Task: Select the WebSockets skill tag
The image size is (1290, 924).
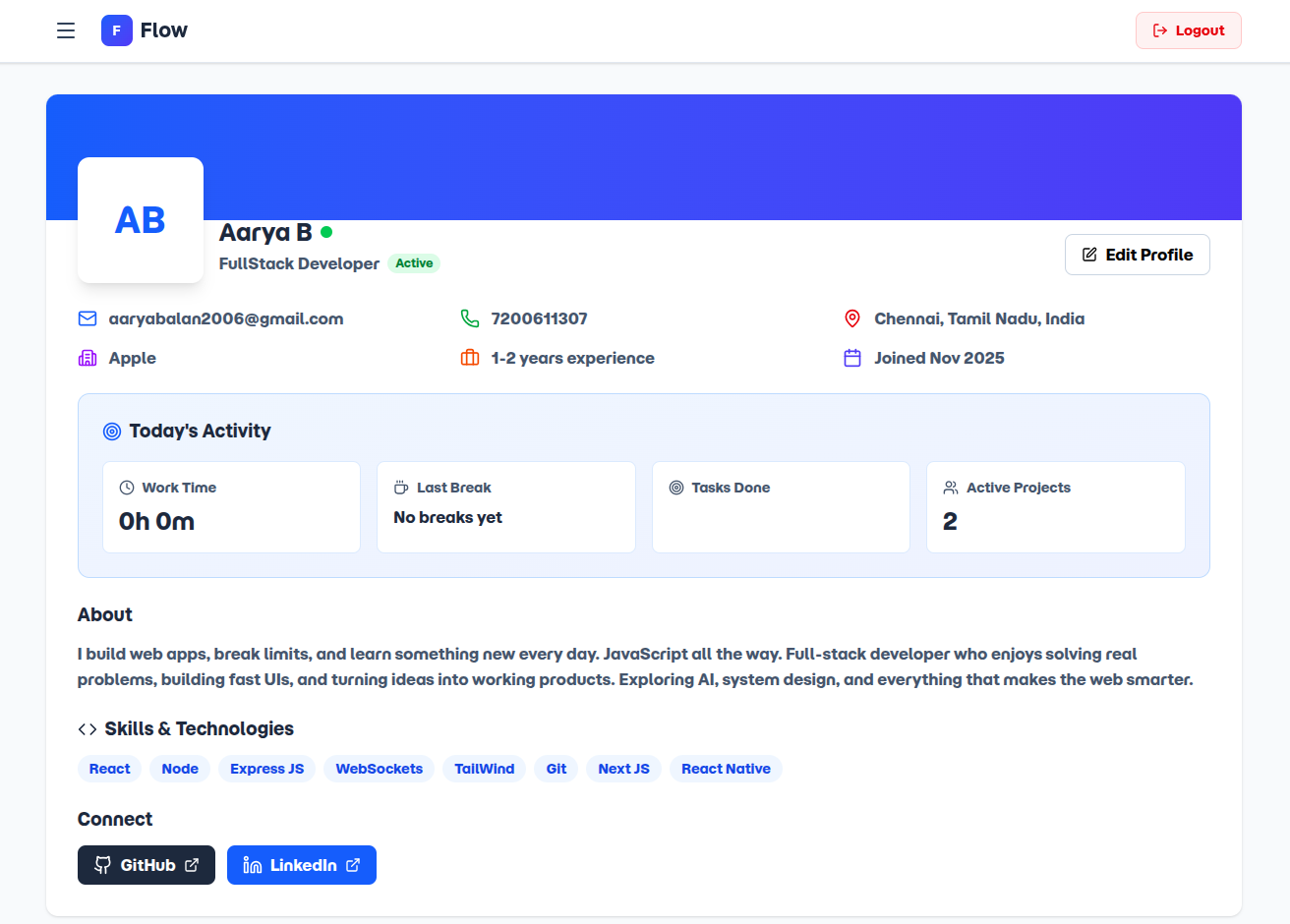Action: [x=380, y=769]
